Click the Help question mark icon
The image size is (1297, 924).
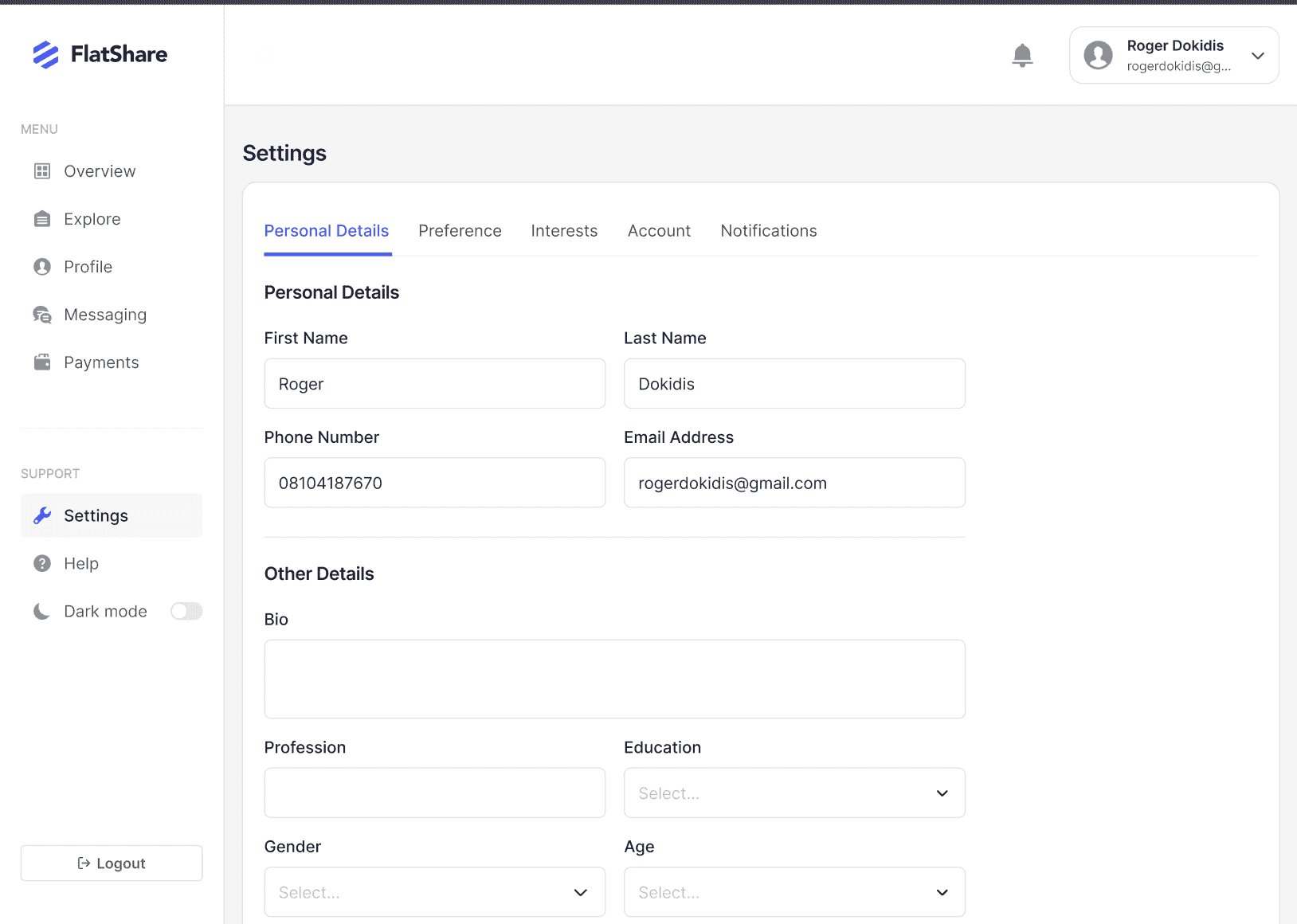point(42,563)
